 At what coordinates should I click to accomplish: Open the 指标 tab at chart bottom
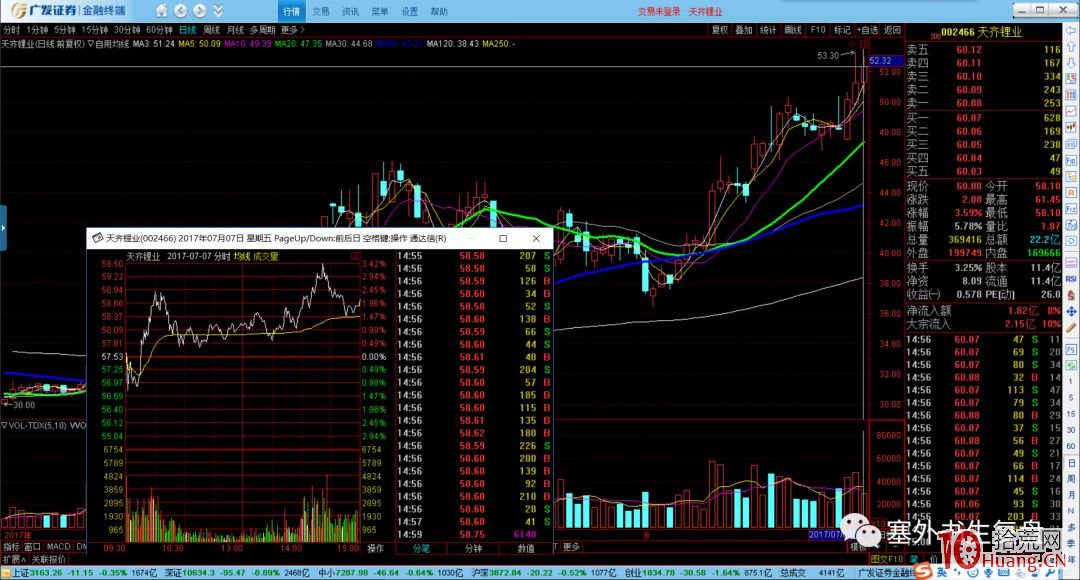11,547
